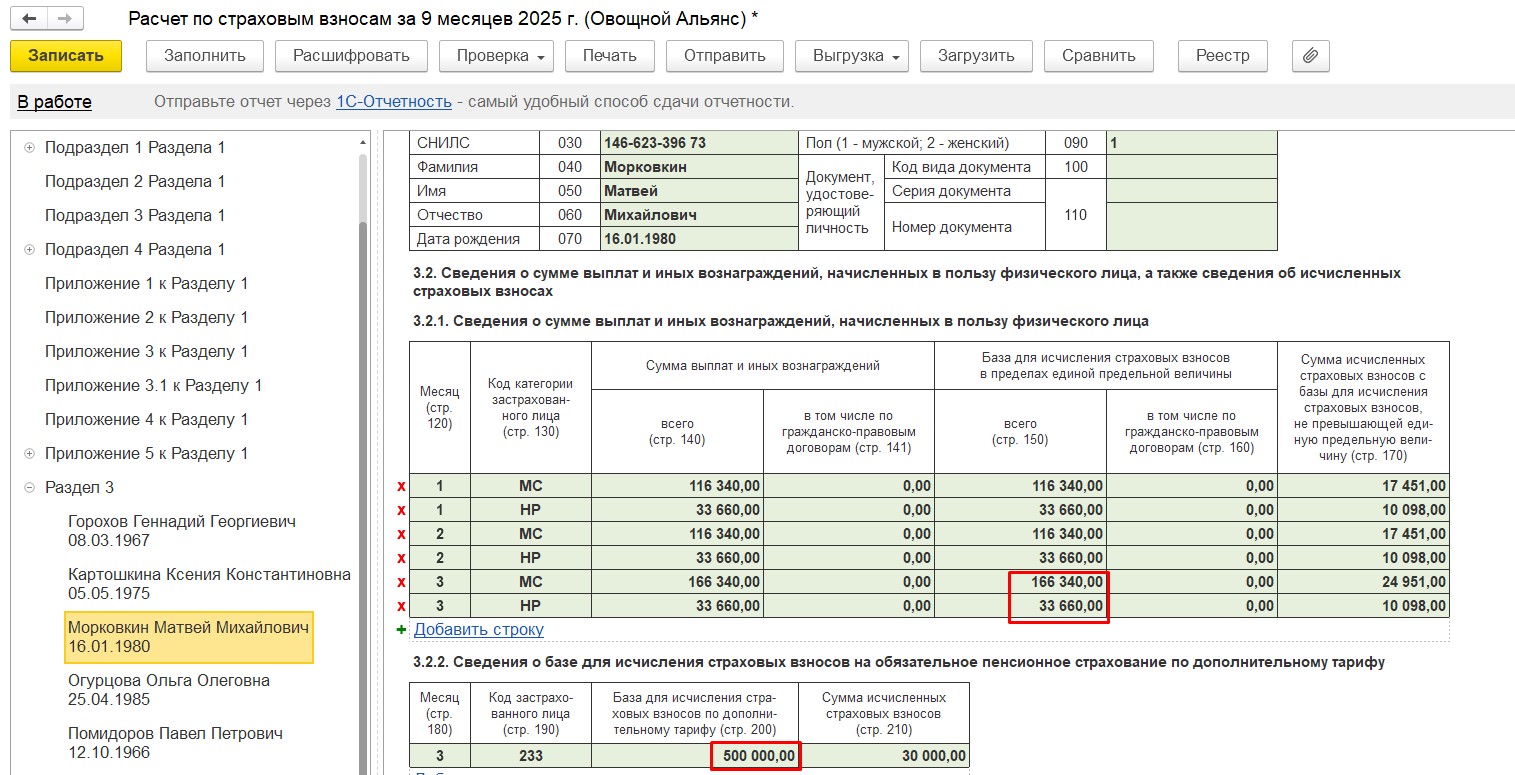The width and height of the screenshot is (1515, 775).
Task: Open the 1С-Отчетность link
Action: pos(393,102)
